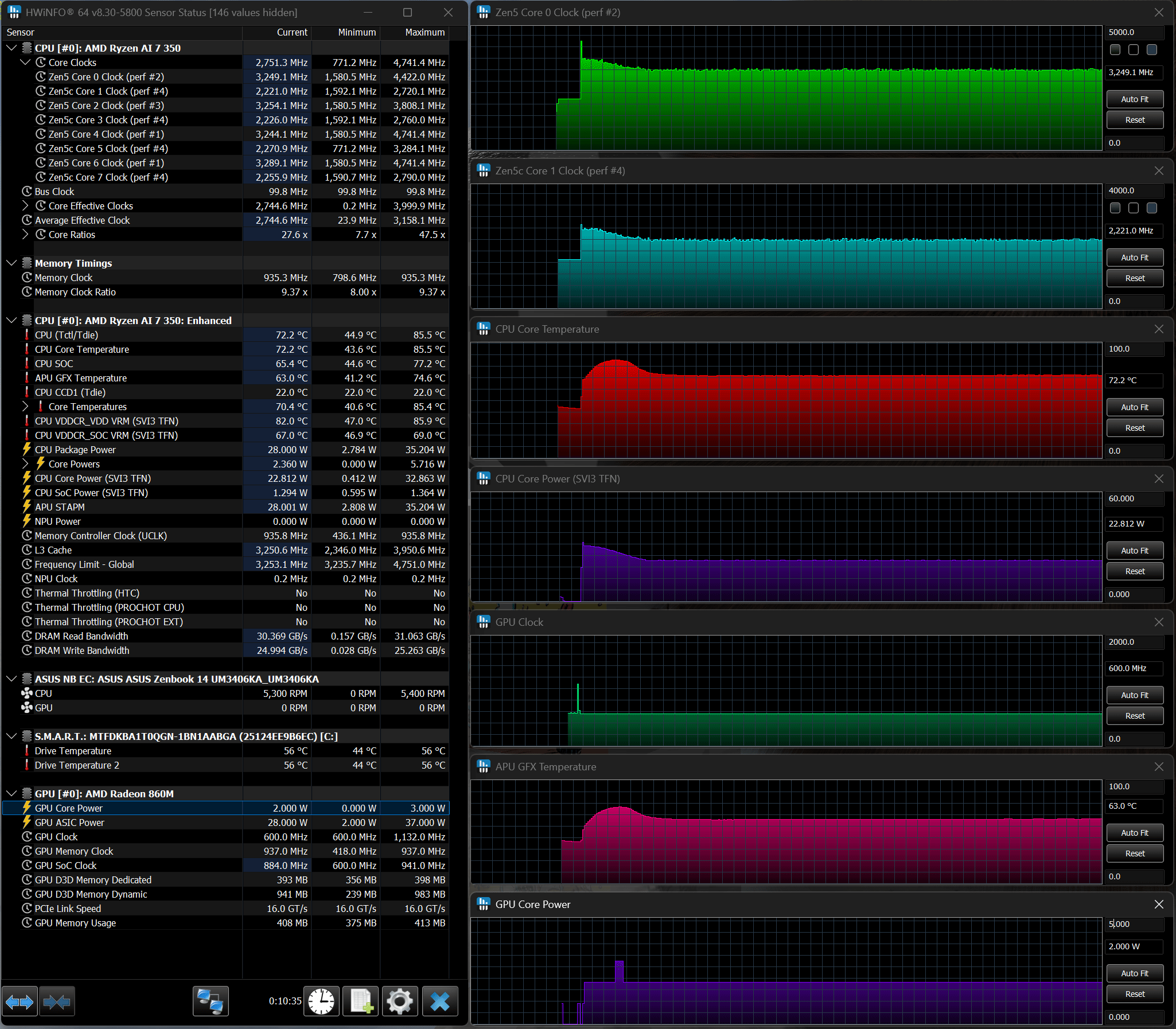Click HWiNFO icon in Zen5 Core 0 graph title
The width and height of the screenshot is (1176, 1029).
[484, 12]
